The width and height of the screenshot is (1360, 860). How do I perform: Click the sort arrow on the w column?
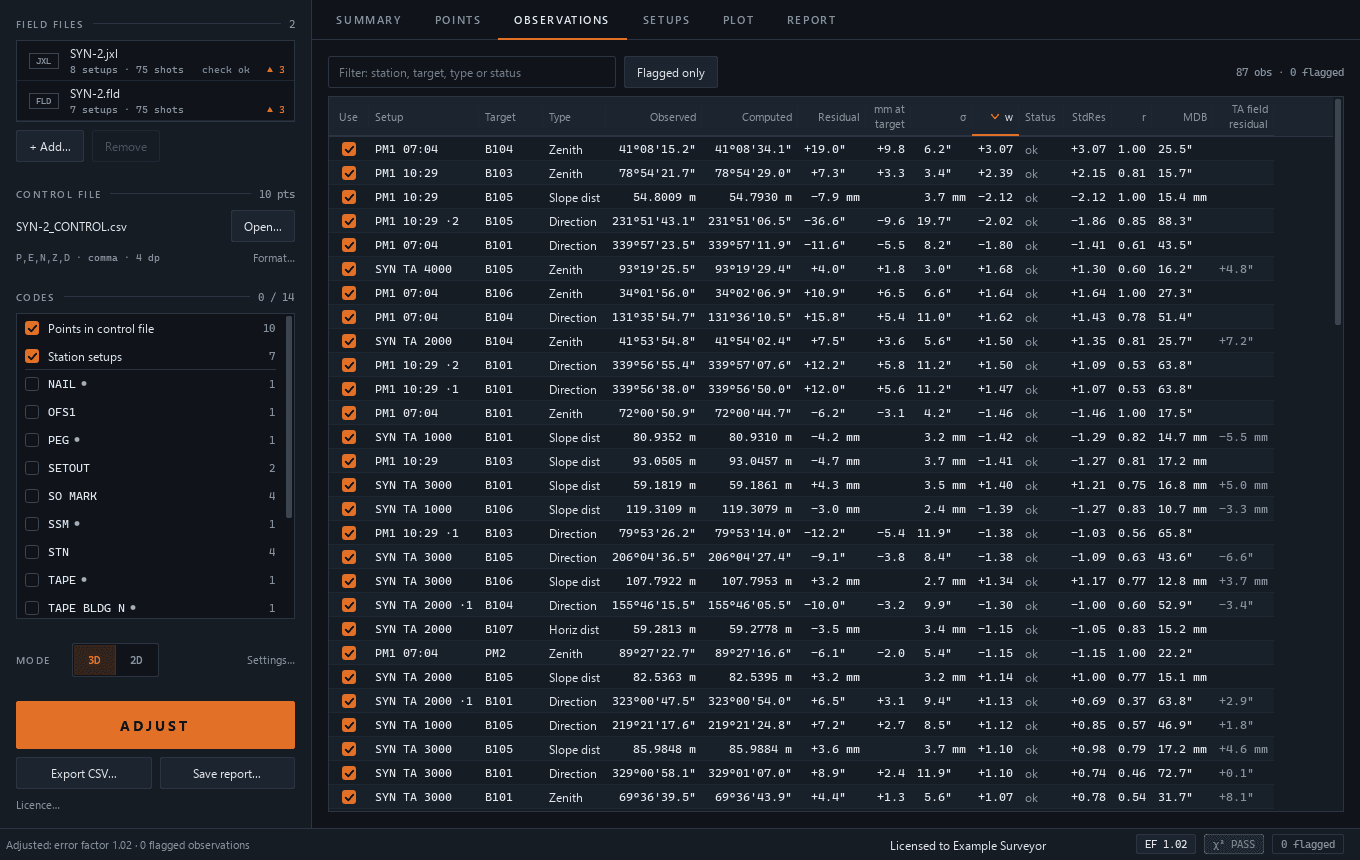click(995, 117)
